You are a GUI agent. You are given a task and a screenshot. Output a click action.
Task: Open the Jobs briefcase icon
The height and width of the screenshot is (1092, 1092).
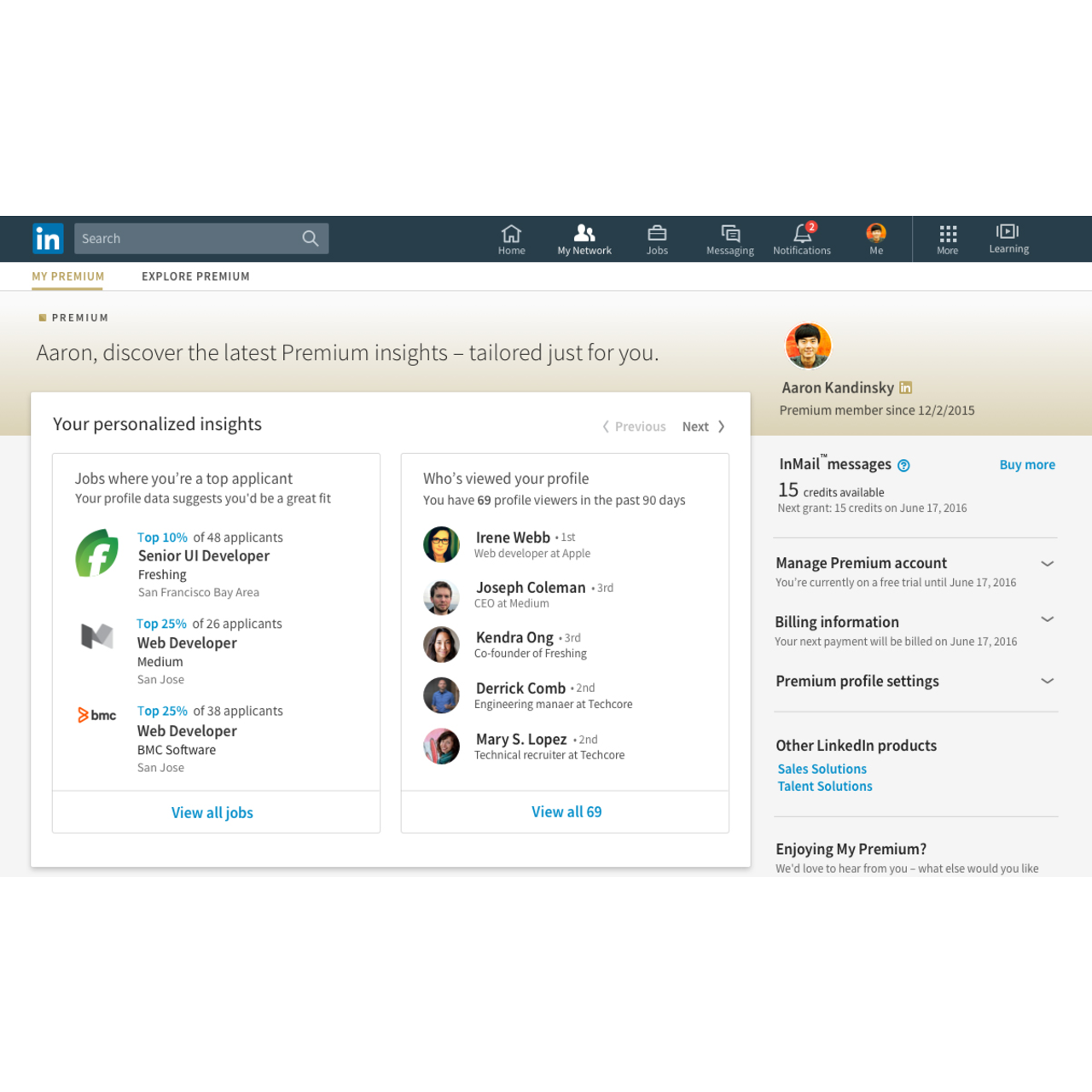[x=657, y=233]
